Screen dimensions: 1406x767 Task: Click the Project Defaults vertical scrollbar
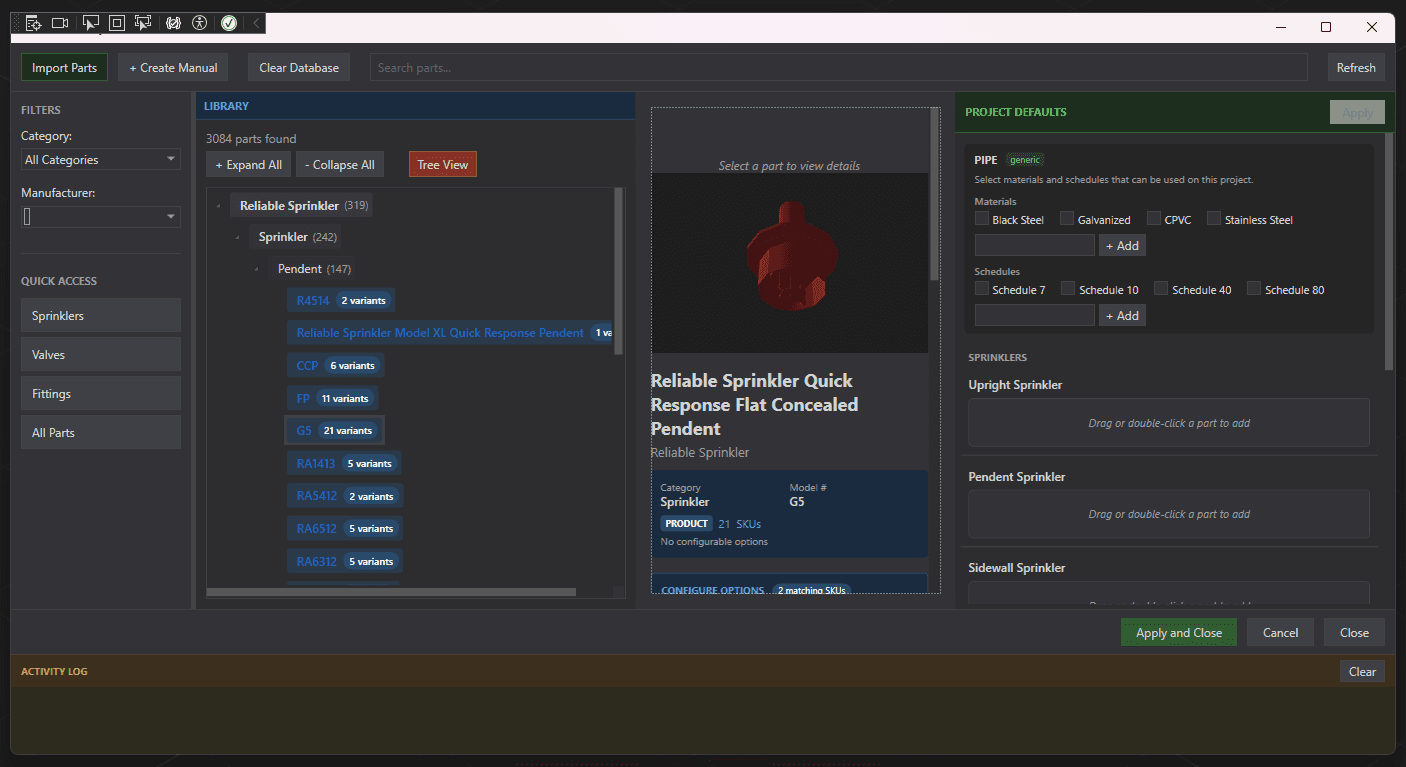coord(1389,250)
